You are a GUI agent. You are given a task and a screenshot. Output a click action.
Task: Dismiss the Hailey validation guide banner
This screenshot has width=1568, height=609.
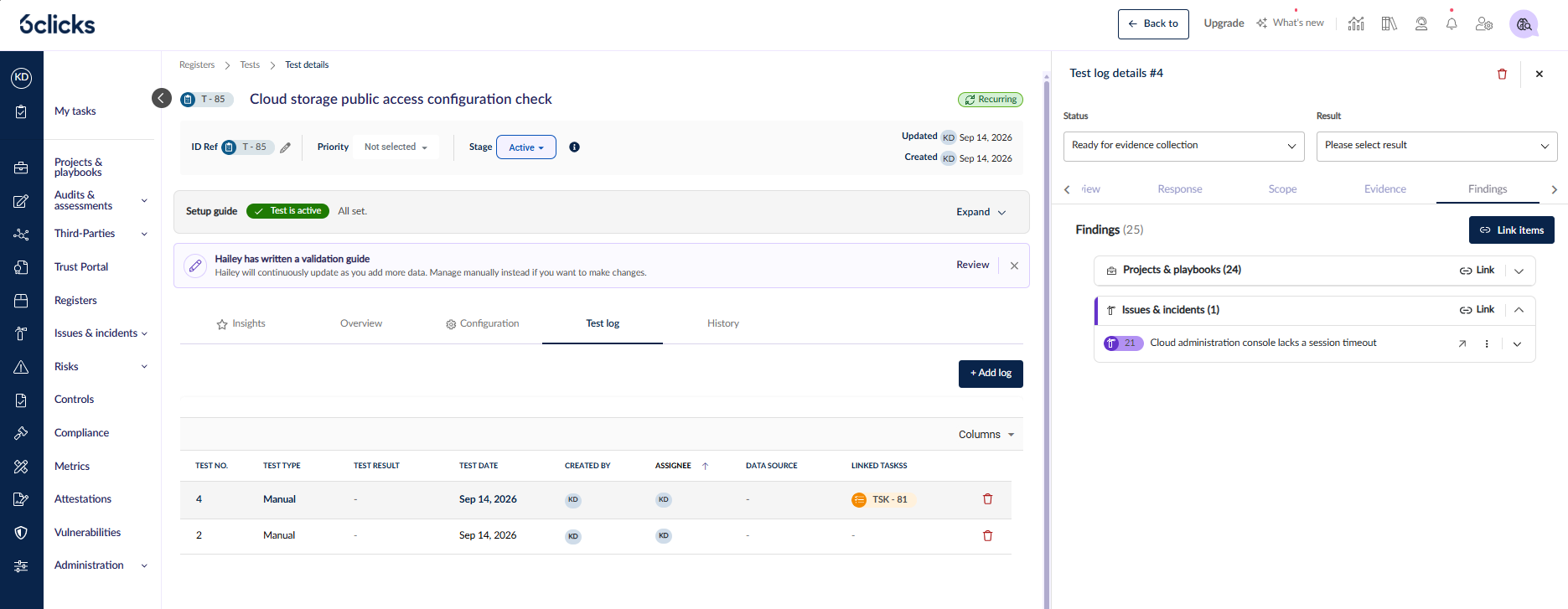click(1014, 266)
